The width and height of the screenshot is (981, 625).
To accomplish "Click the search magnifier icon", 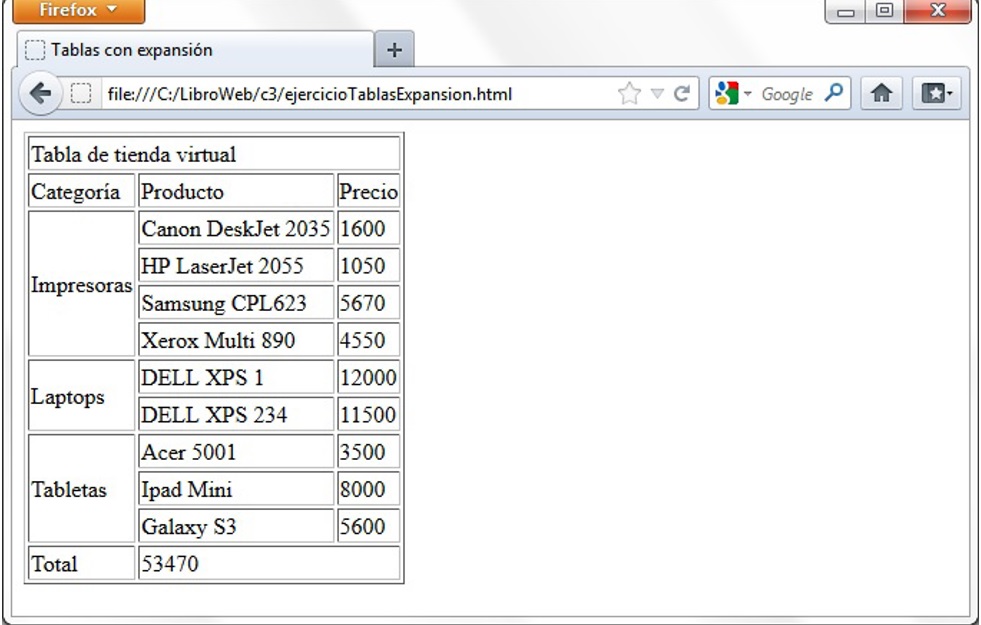I will click(x=833, y=93).
